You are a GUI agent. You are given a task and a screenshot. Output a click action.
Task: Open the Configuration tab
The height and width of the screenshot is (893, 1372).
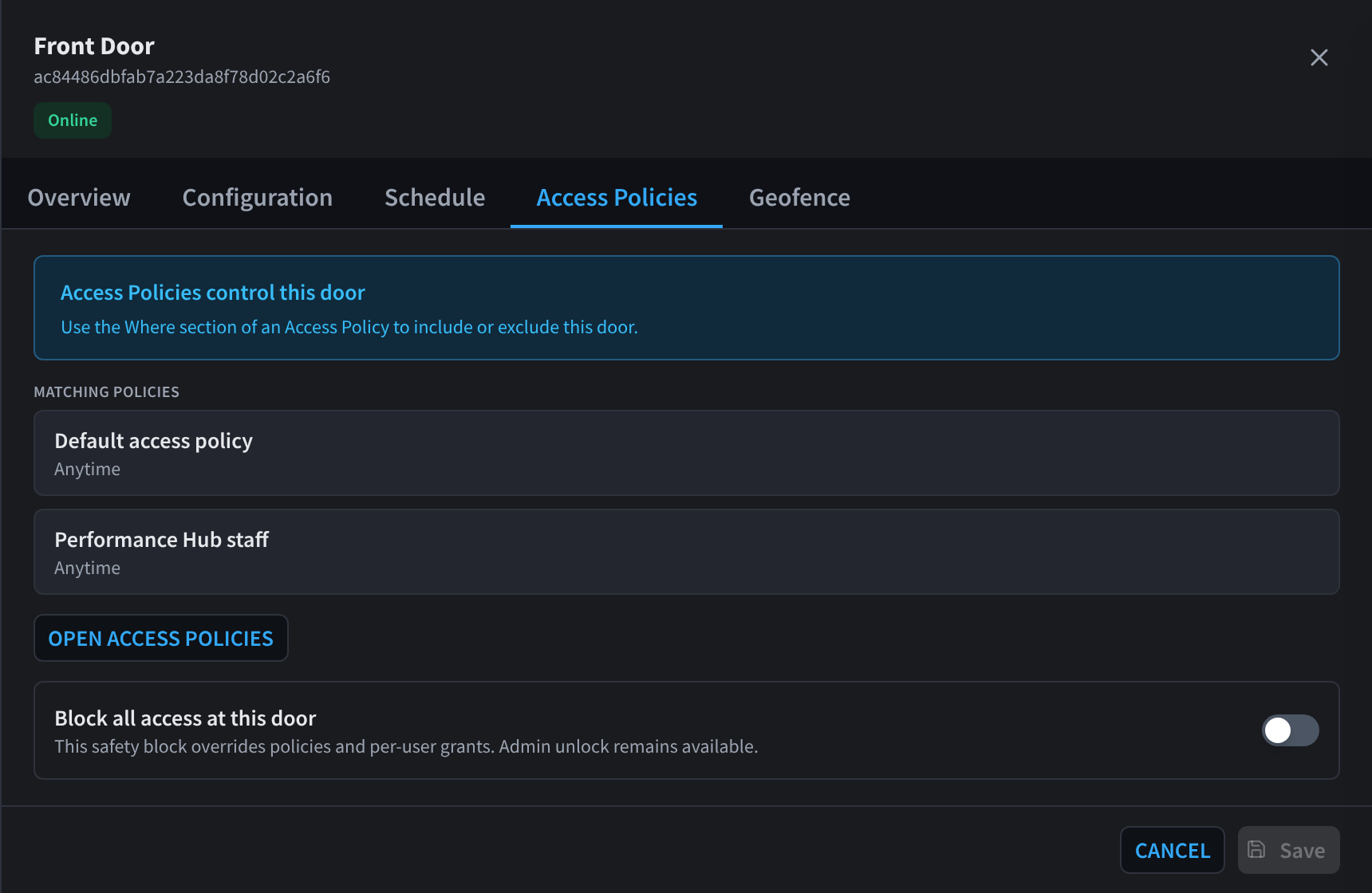[258, 197]
